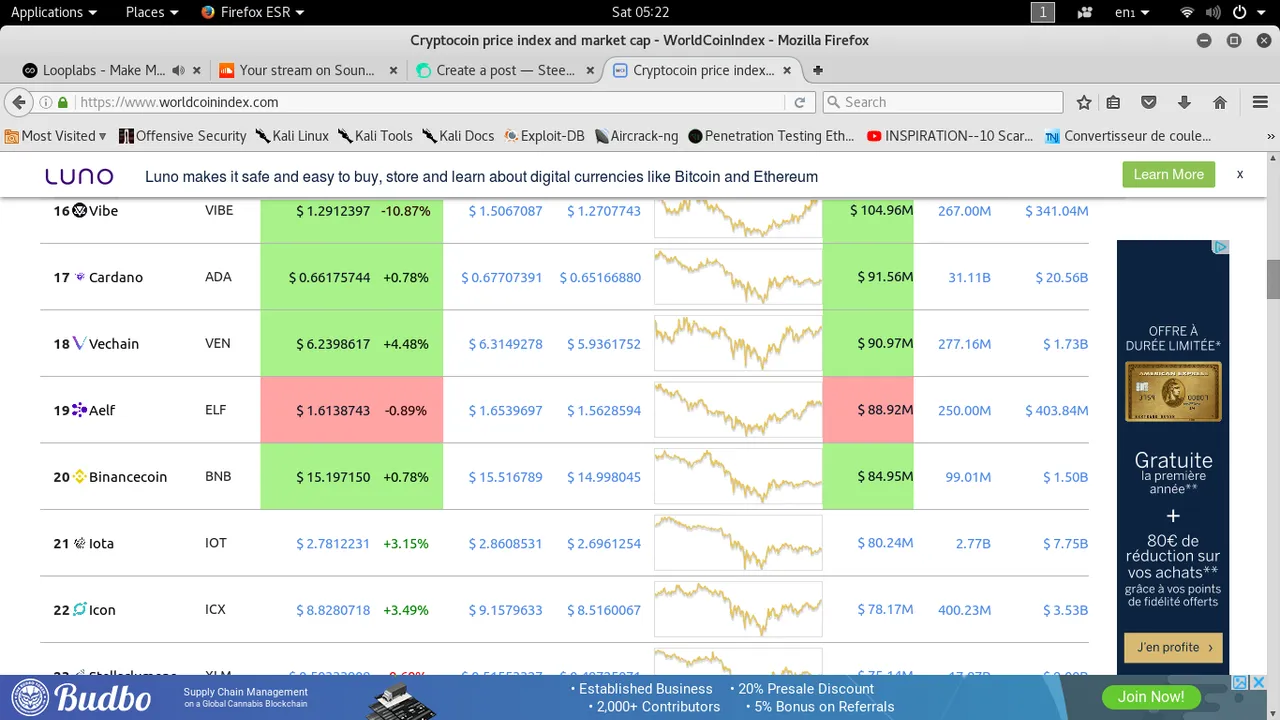The image size is (1280, 720).
Task: Click the Aelf coin logo icon
Action: coord(80,410)
